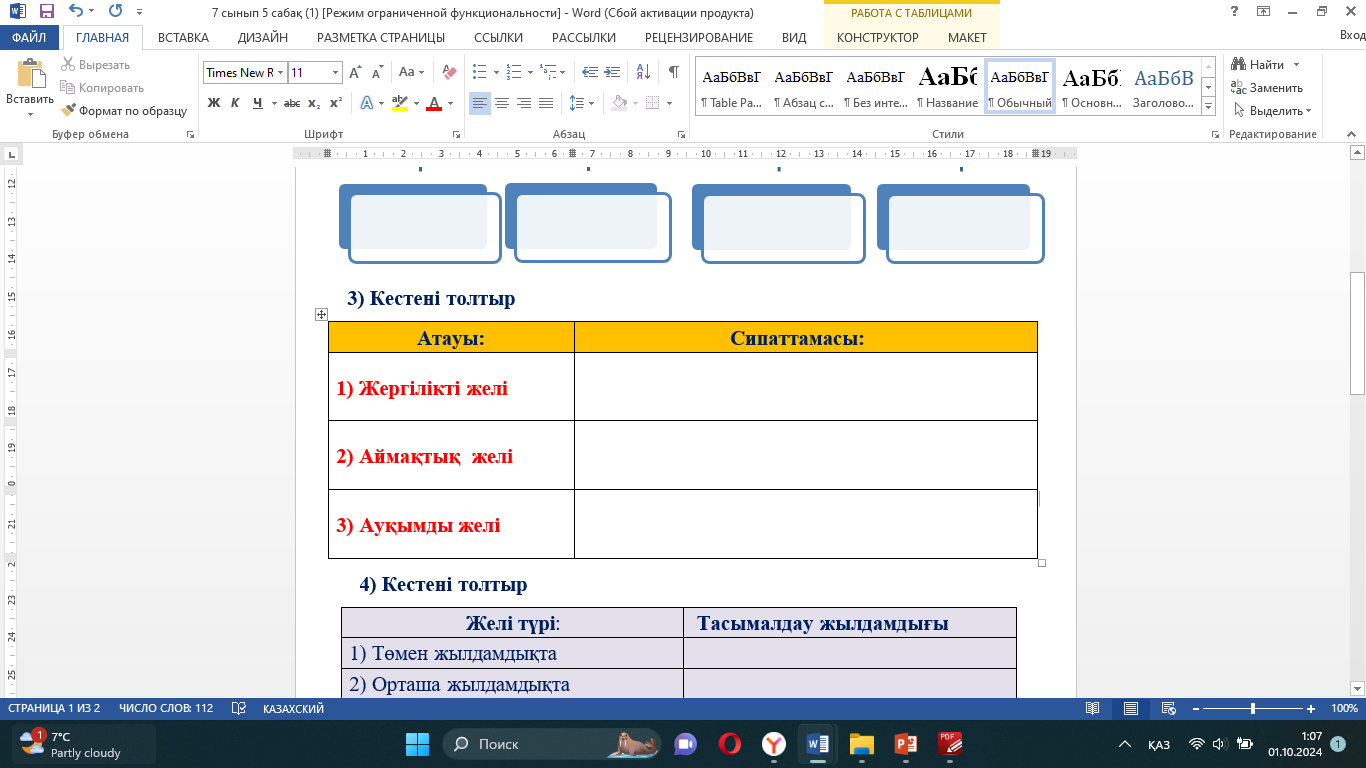The image size is (1366, 768).
Task: Open the Paste (Вставить) options dropdown arrow
Action: [30, 113]
